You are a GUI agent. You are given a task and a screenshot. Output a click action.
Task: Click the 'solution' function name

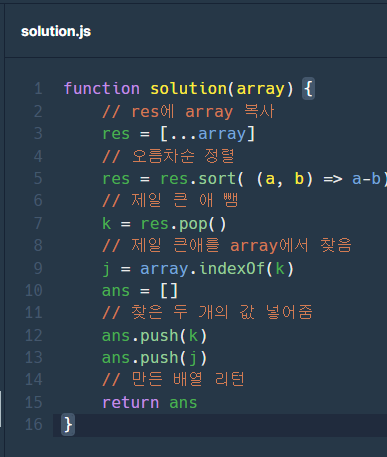click(188, 89)
